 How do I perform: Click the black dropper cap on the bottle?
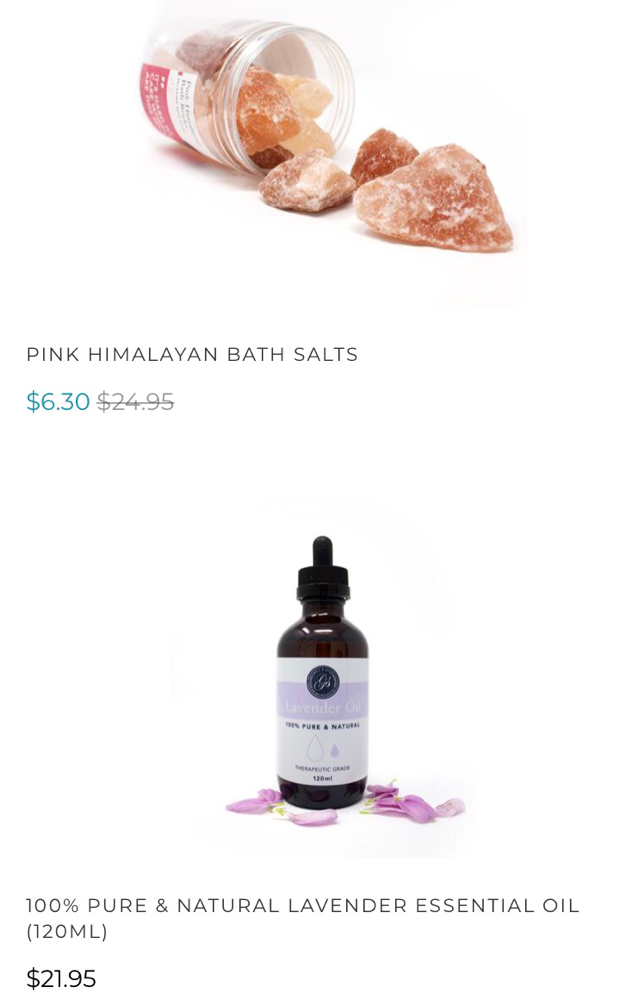point(323,569)
